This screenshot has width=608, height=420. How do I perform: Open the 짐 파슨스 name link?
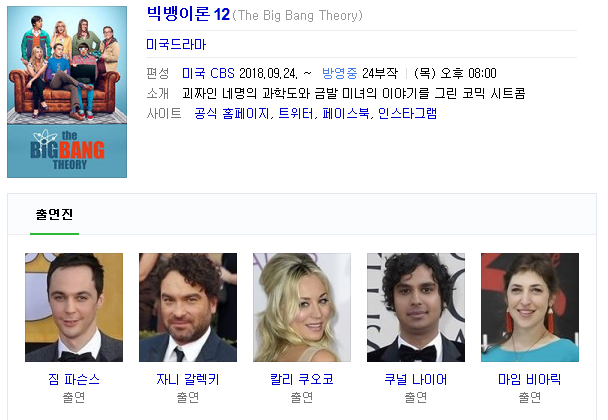[x=74, y=379]
